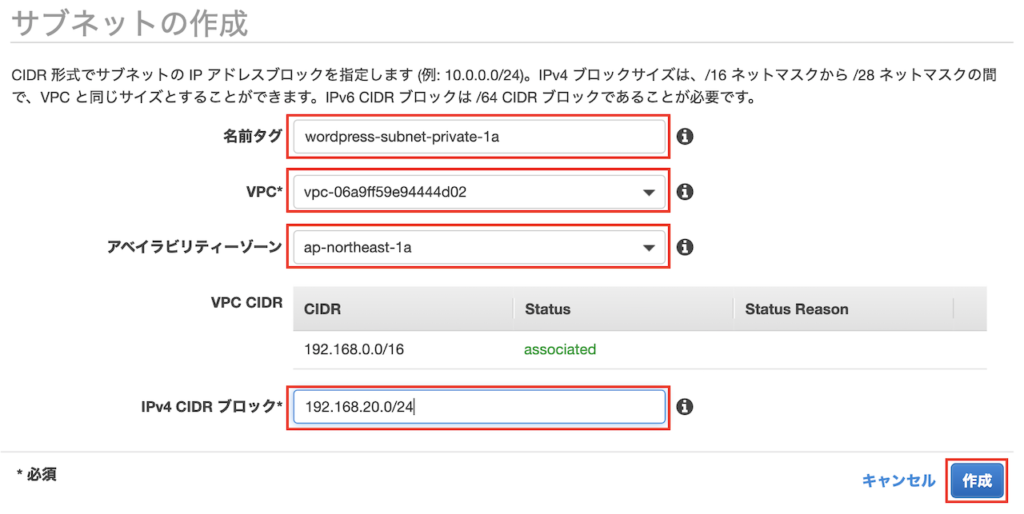Click the Status column header
This screenshot has height=514, width=1024.
tap(547, 309)
